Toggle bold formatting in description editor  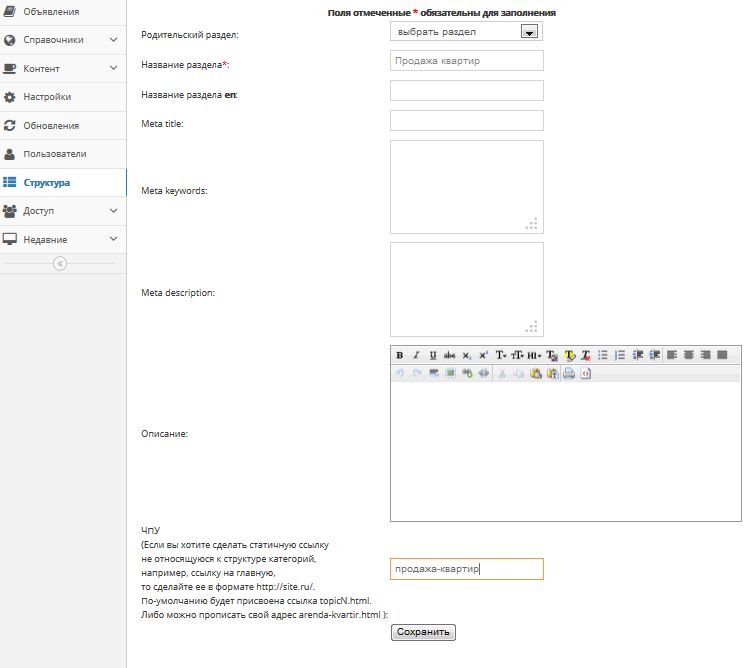coord(399,355)
